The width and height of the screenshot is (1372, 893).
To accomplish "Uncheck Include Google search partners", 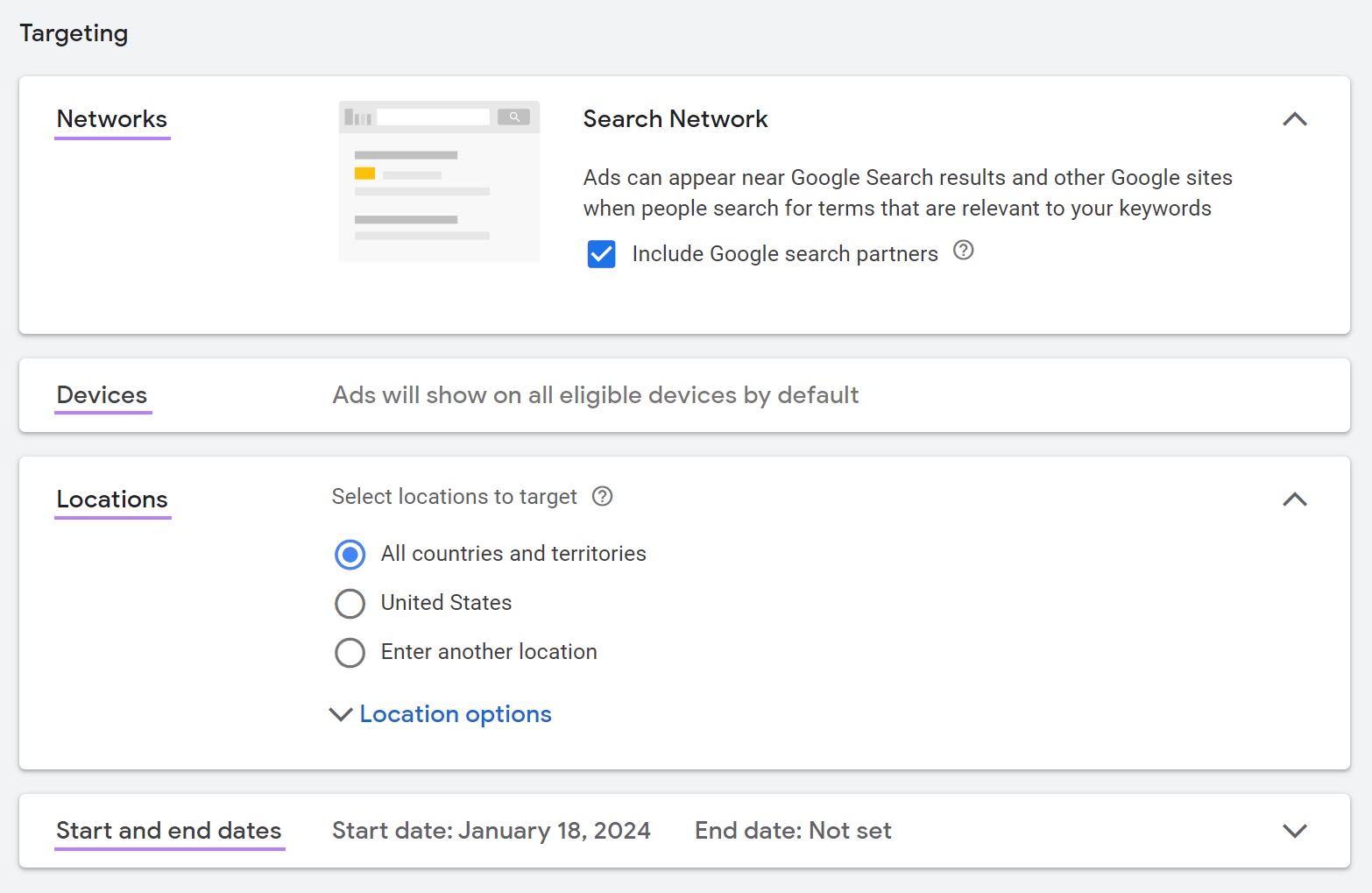I will click(601, 254).
